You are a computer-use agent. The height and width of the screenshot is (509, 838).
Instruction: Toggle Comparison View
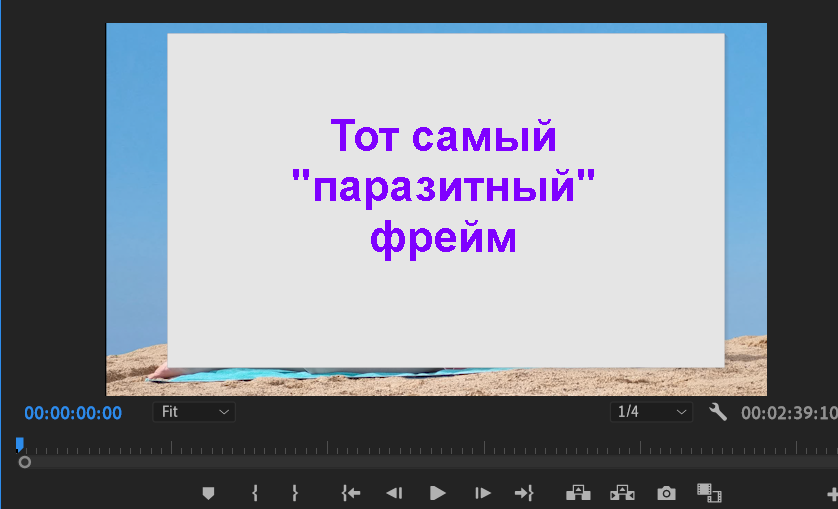(x=709, y=493)
